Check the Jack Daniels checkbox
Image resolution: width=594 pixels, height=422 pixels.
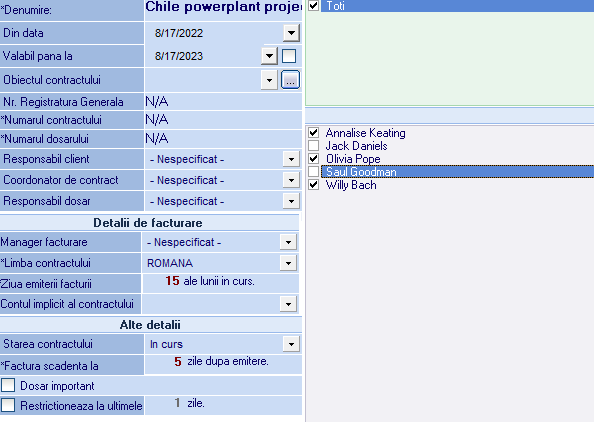coord(314,145)
